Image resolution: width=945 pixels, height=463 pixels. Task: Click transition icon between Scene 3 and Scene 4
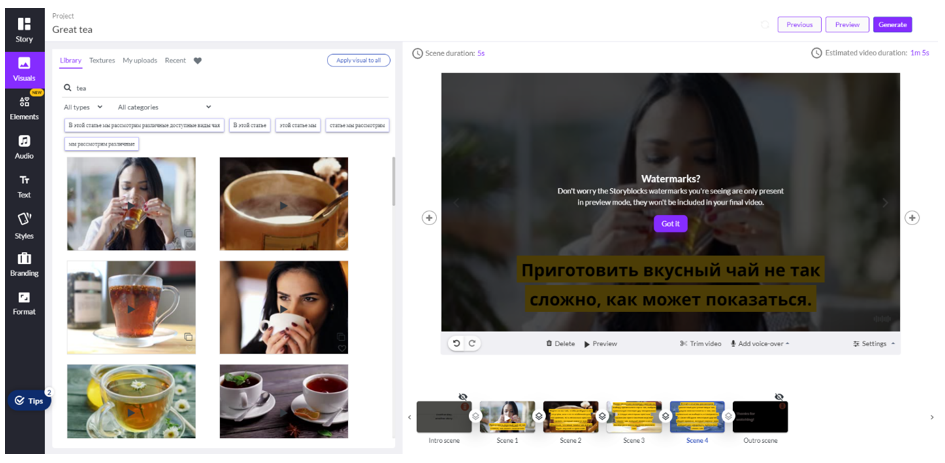click(665, 416)
